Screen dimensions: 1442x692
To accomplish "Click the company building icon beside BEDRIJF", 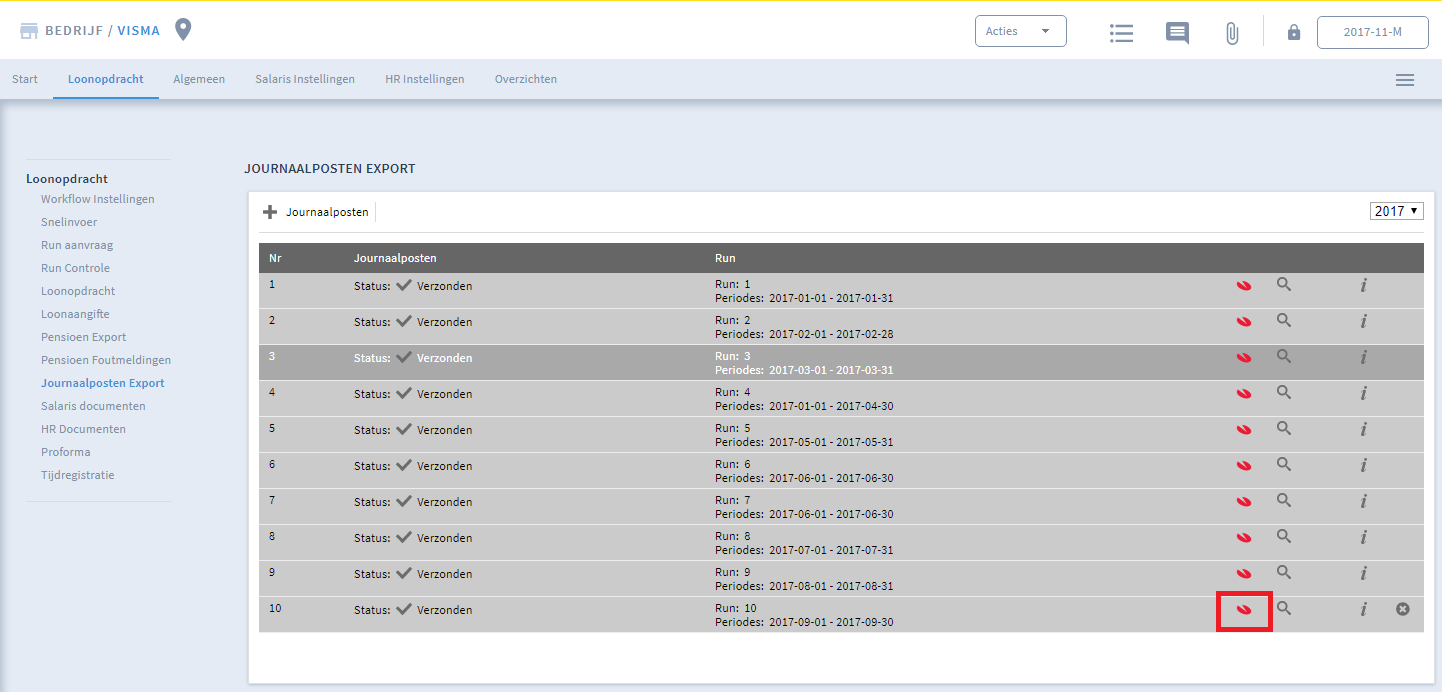I will [x=29, y=31].
